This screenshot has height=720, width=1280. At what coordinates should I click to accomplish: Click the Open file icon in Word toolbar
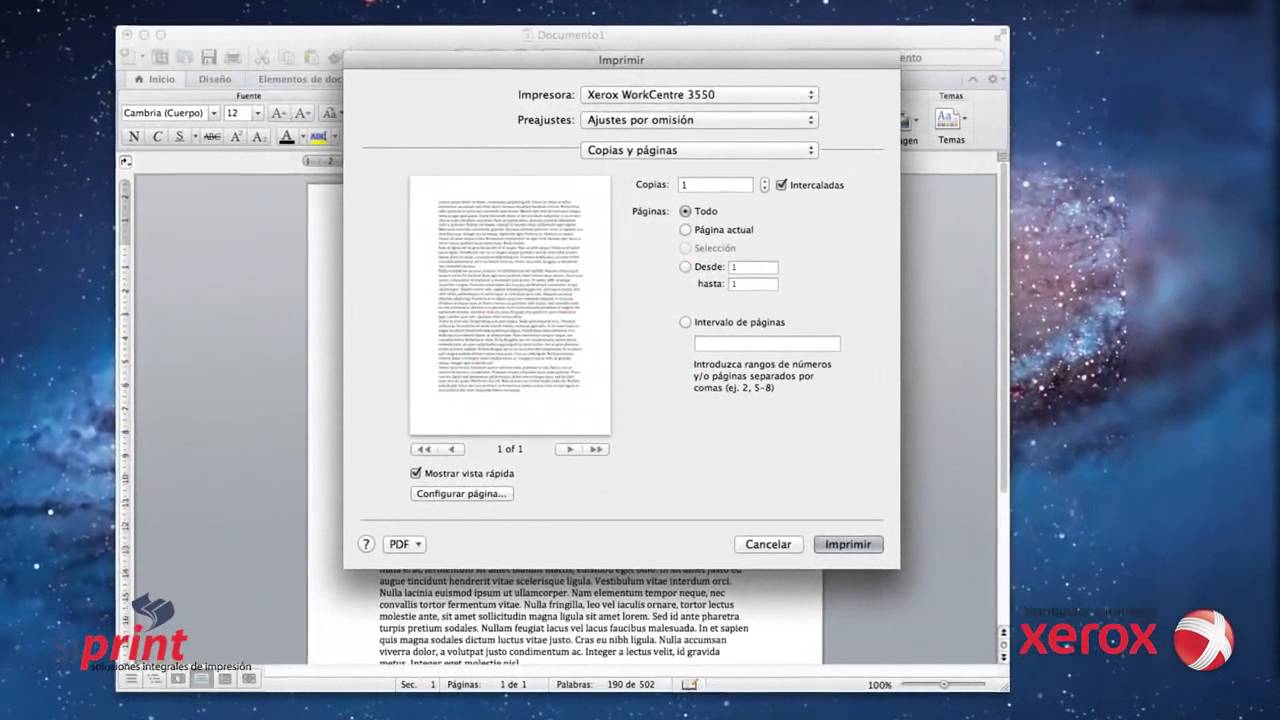[x=184, y=57]
